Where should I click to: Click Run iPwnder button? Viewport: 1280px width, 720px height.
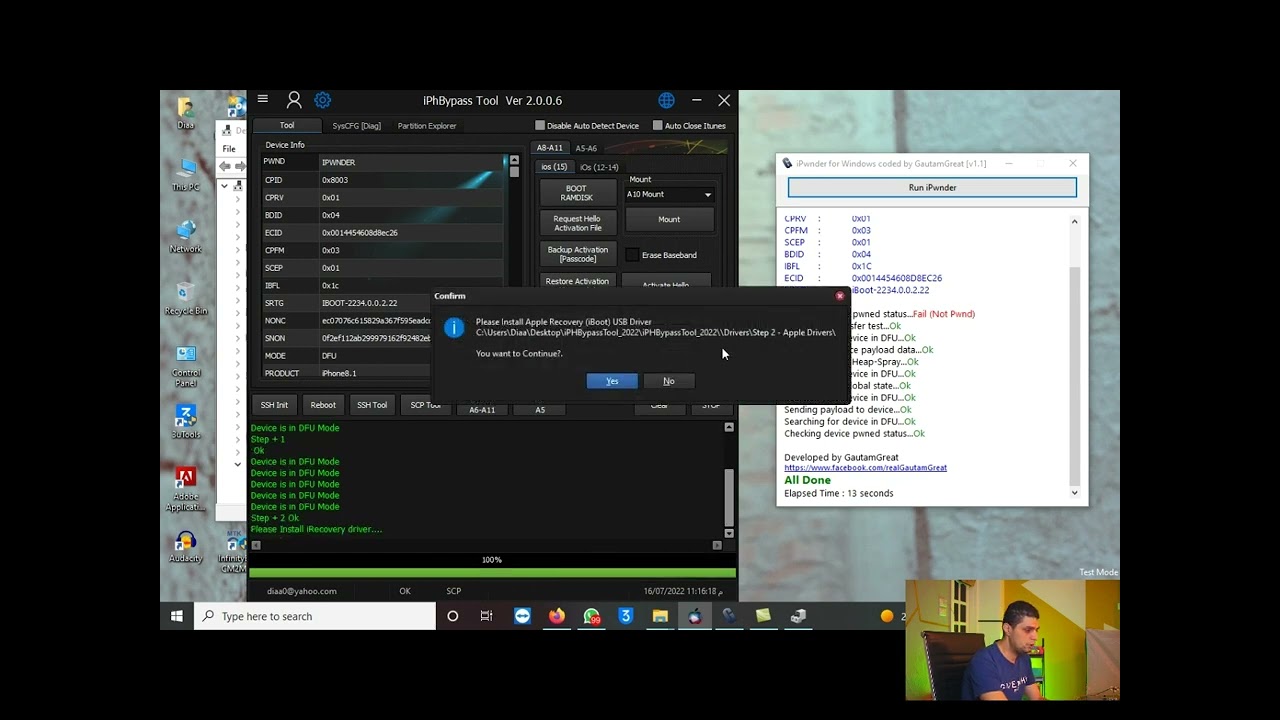coord(932,188)
